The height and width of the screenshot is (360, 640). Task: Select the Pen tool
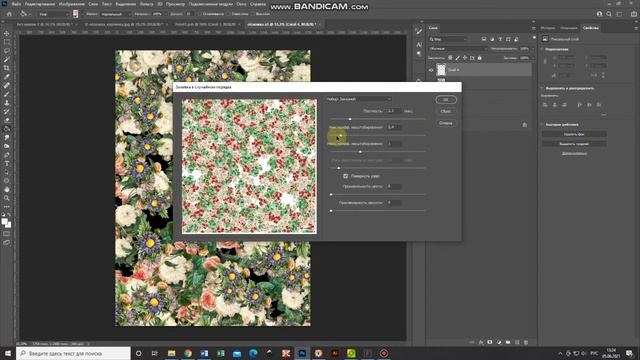tap(7, 155)
